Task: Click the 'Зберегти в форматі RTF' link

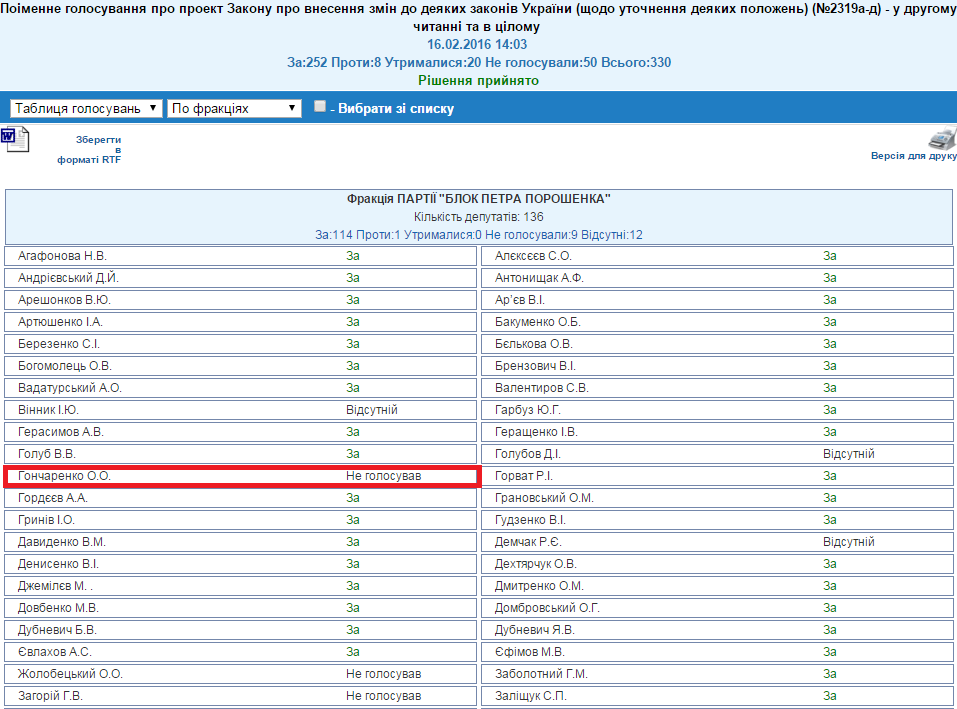Action: click(99, 150)
